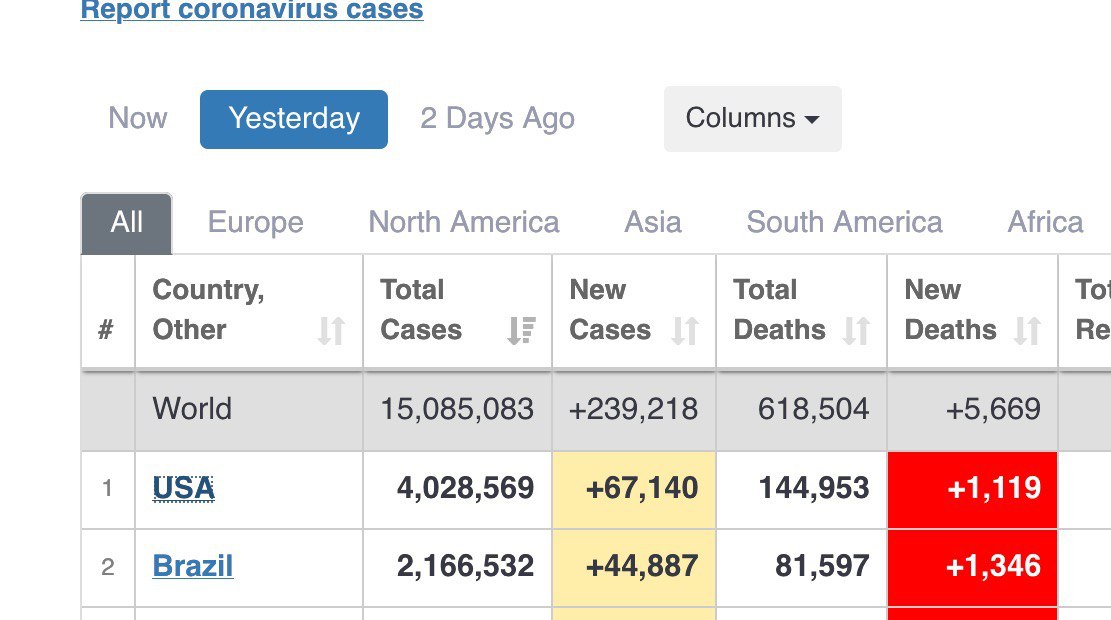Click the World row label
This screenshot has width=1111, height=620.
click(x=192, y=409)
